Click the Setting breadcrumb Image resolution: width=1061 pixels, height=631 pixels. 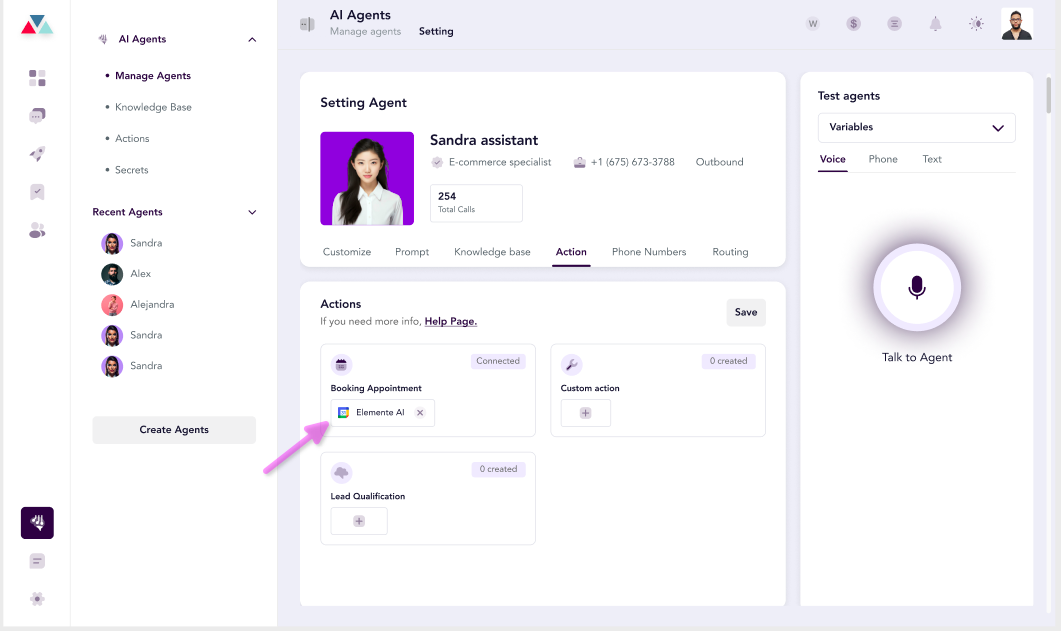tap(436, 32)
